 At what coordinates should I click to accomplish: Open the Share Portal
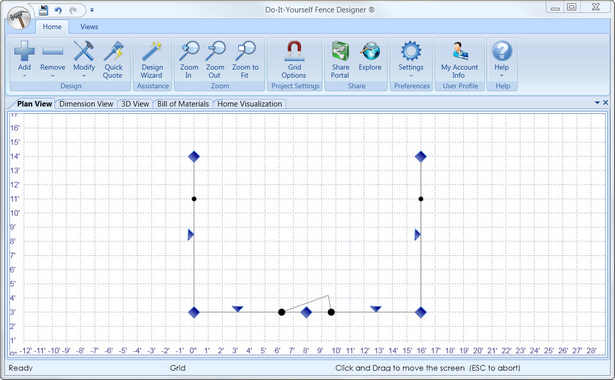[x=340, y=60]
